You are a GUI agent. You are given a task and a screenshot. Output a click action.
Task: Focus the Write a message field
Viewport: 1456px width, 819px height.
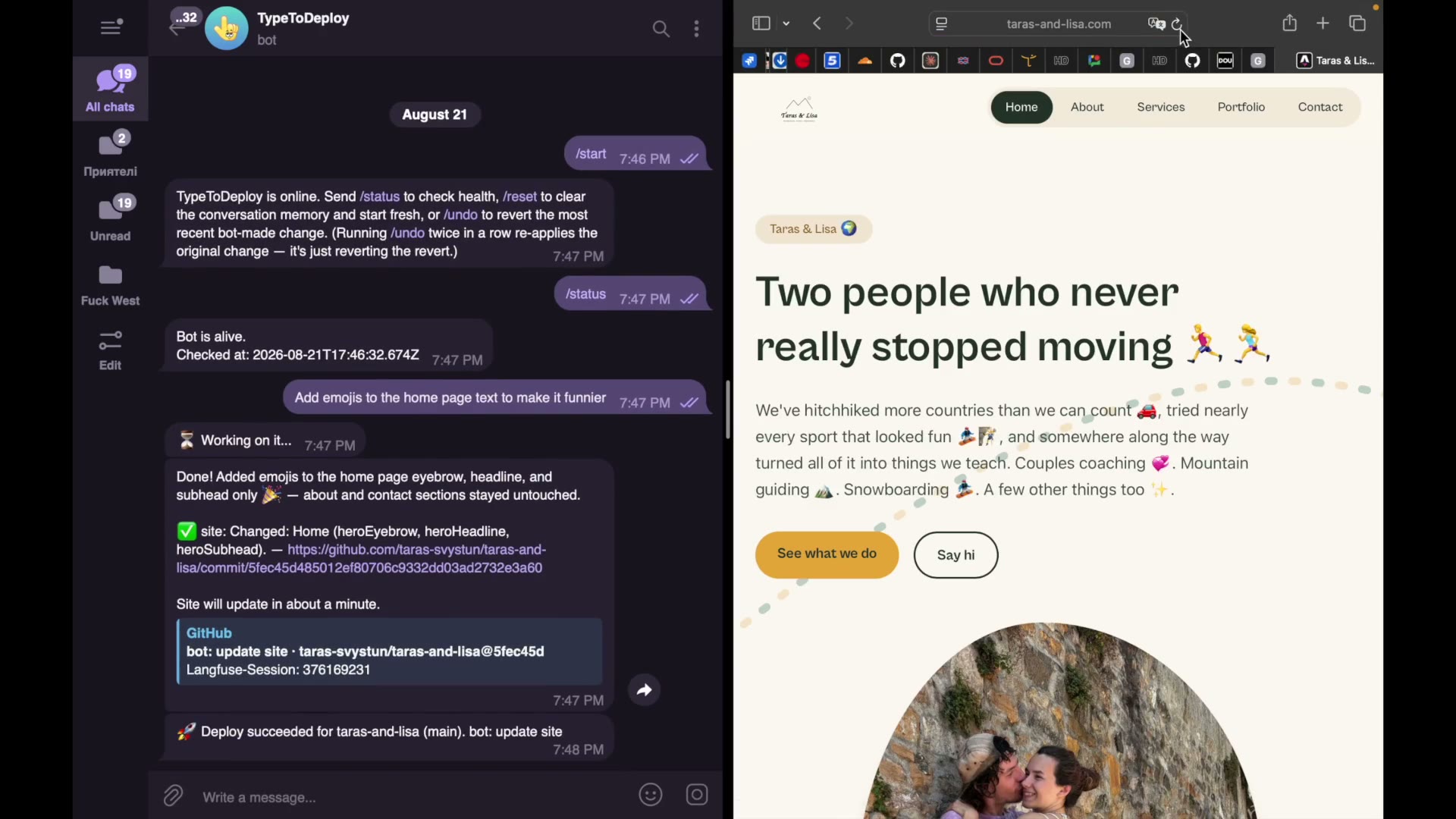(x=409, y=797)
